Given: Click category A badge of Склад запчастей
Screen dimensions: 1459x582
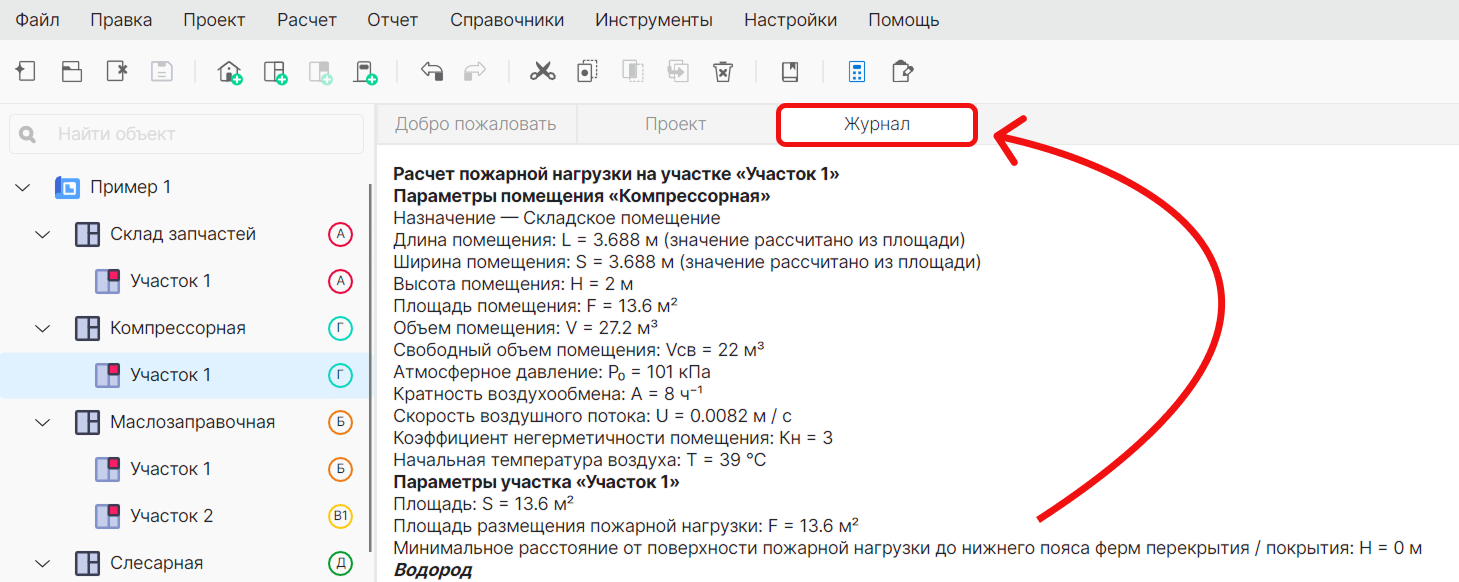Looking at the screenshot, I should click(x=341, y=234).
